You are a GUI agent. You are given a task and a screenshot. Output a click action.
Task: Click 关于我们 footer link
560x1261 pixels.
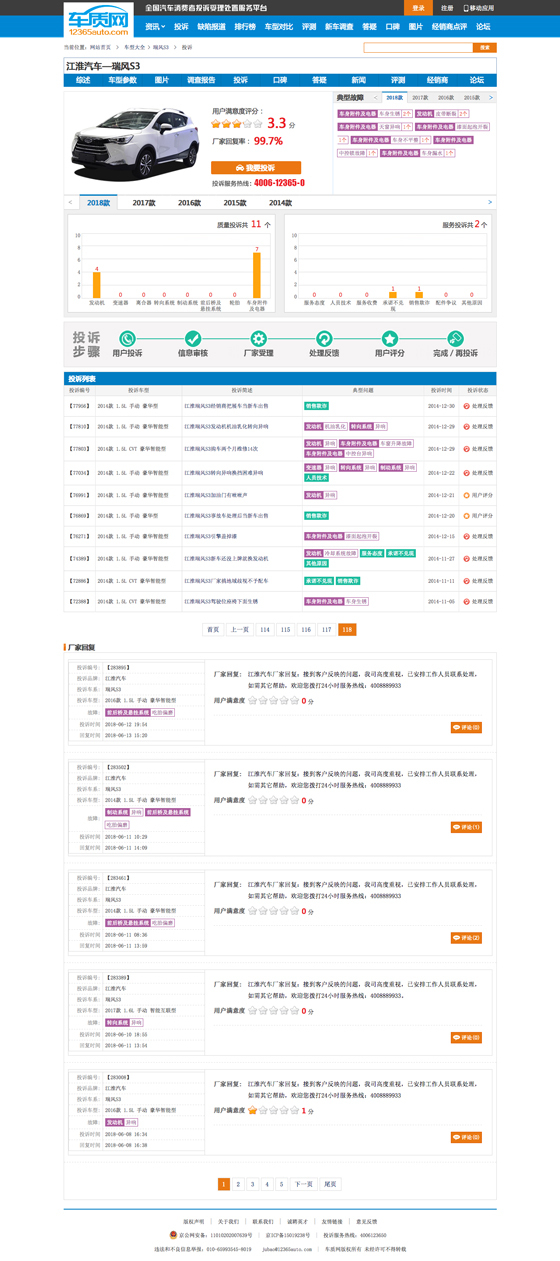pos(229,1221)
